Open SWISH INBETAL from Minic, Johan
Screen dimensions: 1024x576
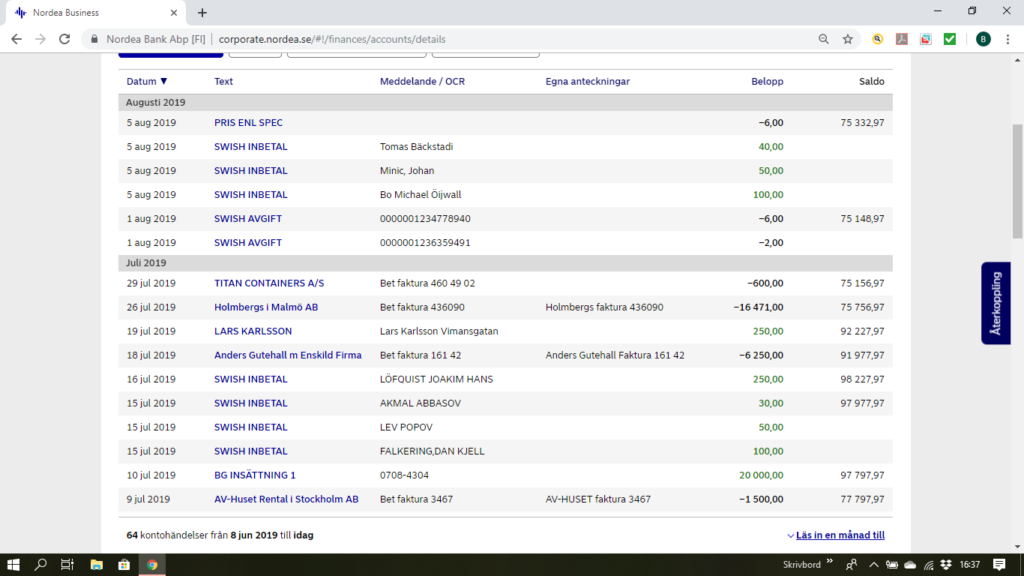pos(251,171)
